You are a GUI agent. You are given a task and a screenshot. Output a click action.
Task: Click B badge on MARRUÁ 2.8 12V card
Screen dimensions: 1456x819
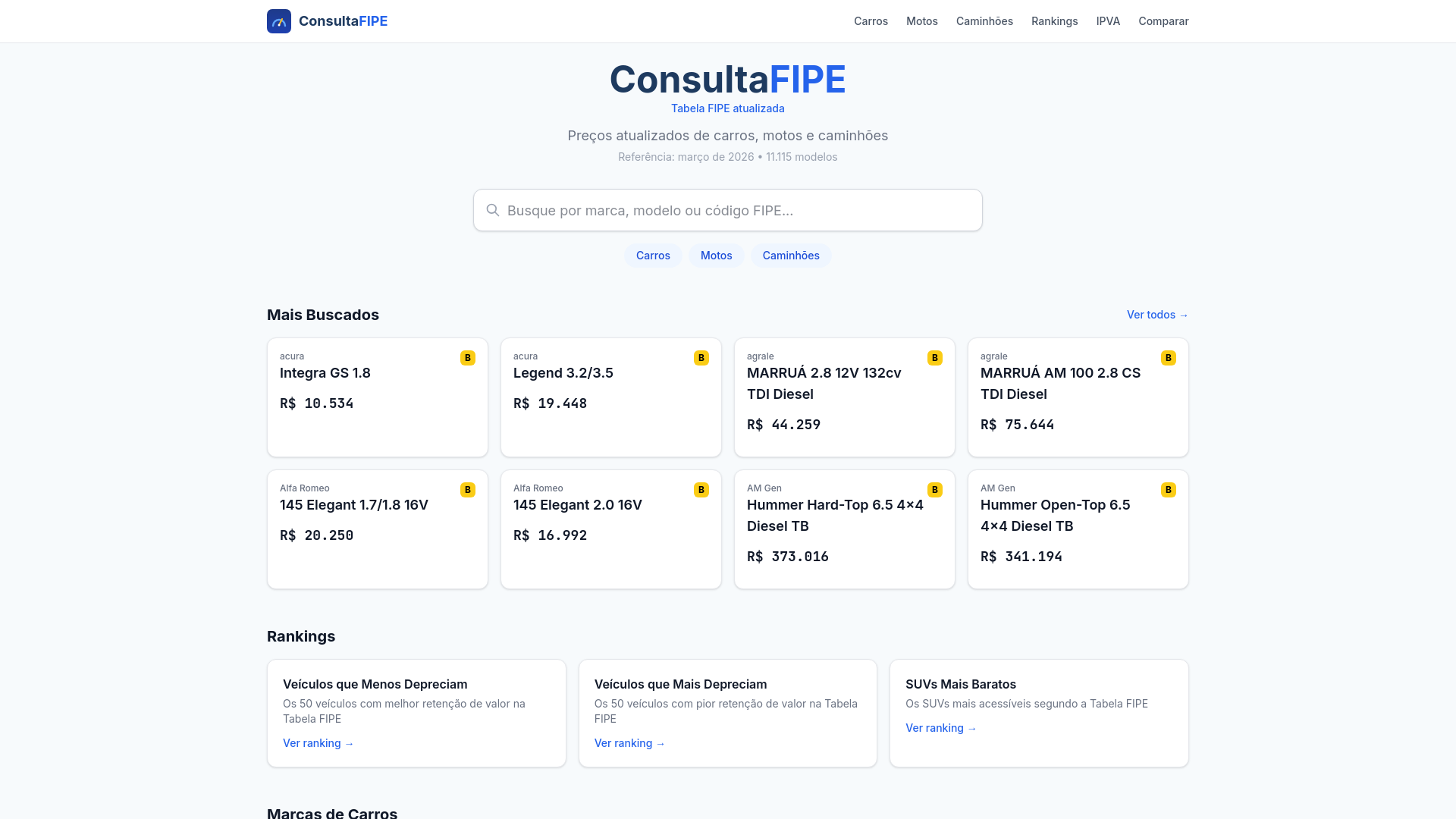click(935, 358)
